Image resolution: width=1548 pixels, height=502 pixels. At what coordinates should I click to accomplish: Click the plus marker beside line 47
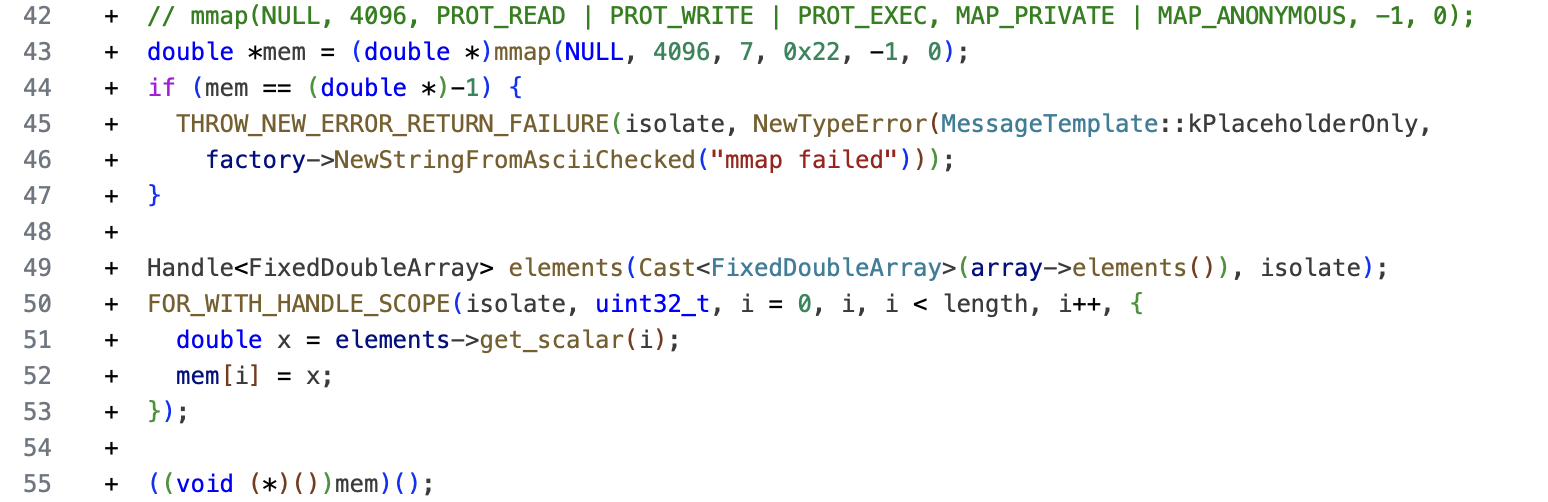click(110, 196)
